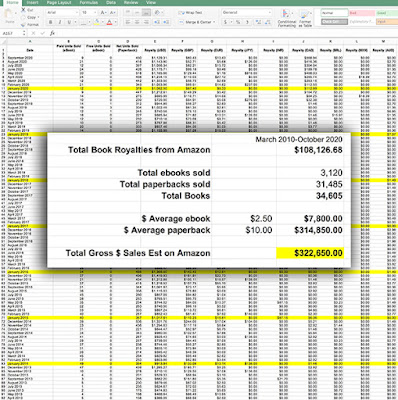Expand the Copy options arrow
This screenshot has height=400, width=398.
coord(38,17)
